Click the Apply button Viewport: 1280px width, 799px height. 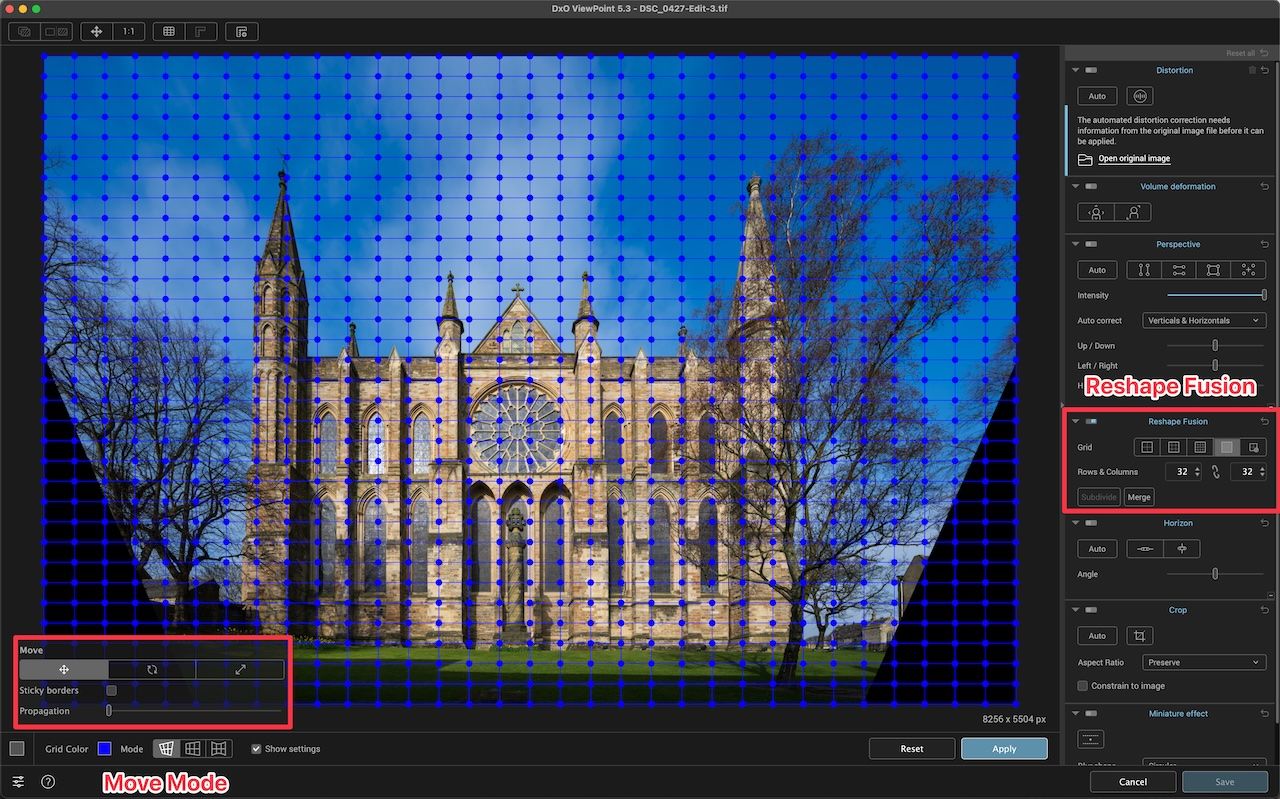click(x=1004, y=749)
